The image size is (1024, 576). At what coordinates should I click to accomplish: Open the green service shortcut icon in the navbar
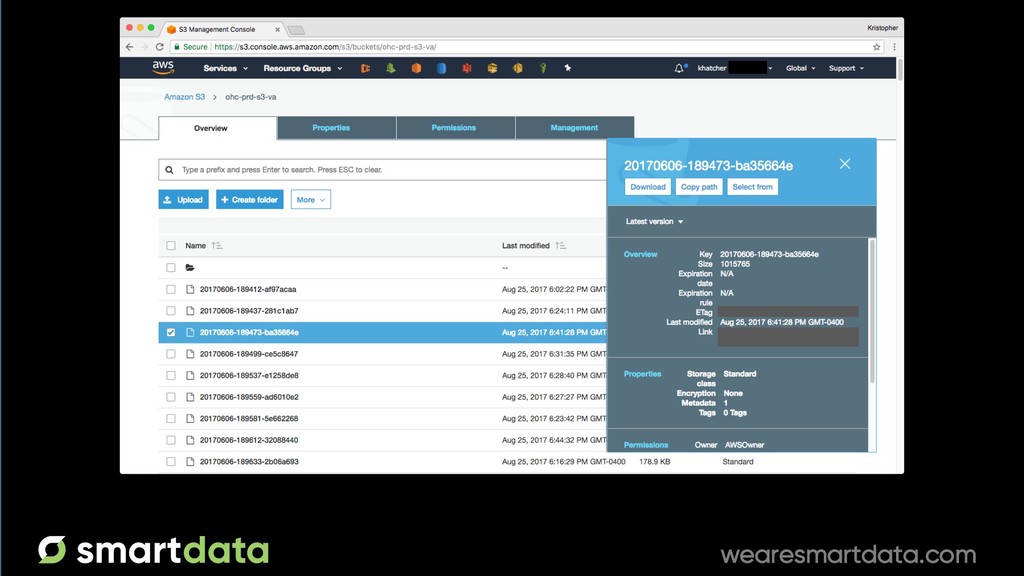[391, 68]
